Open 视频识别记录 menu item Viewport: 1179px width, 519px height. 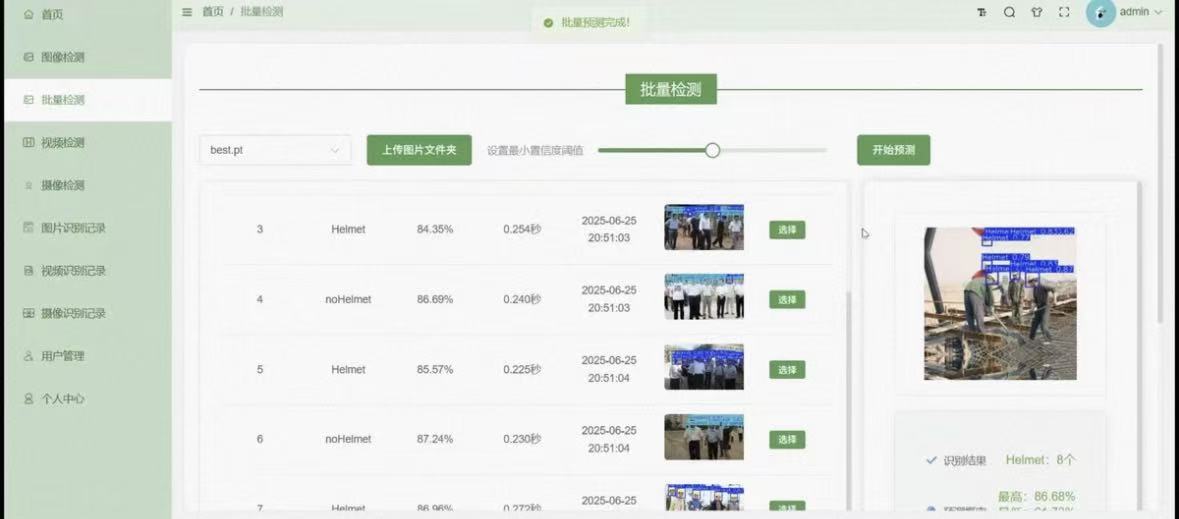(x=89, y=270)
